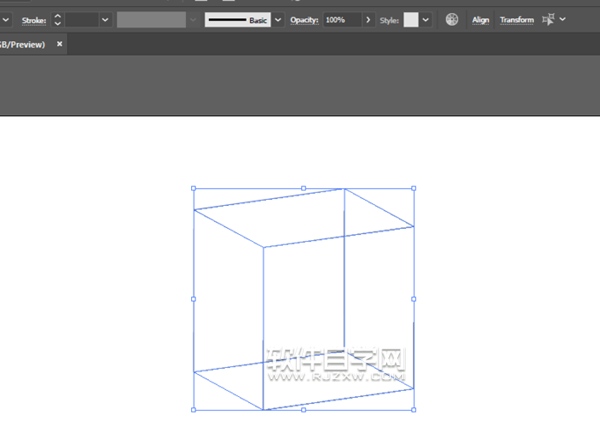This screenshot has height=433, width=600.
Task: Expand the variable width profile dropdown
Action: pos(193,19)
